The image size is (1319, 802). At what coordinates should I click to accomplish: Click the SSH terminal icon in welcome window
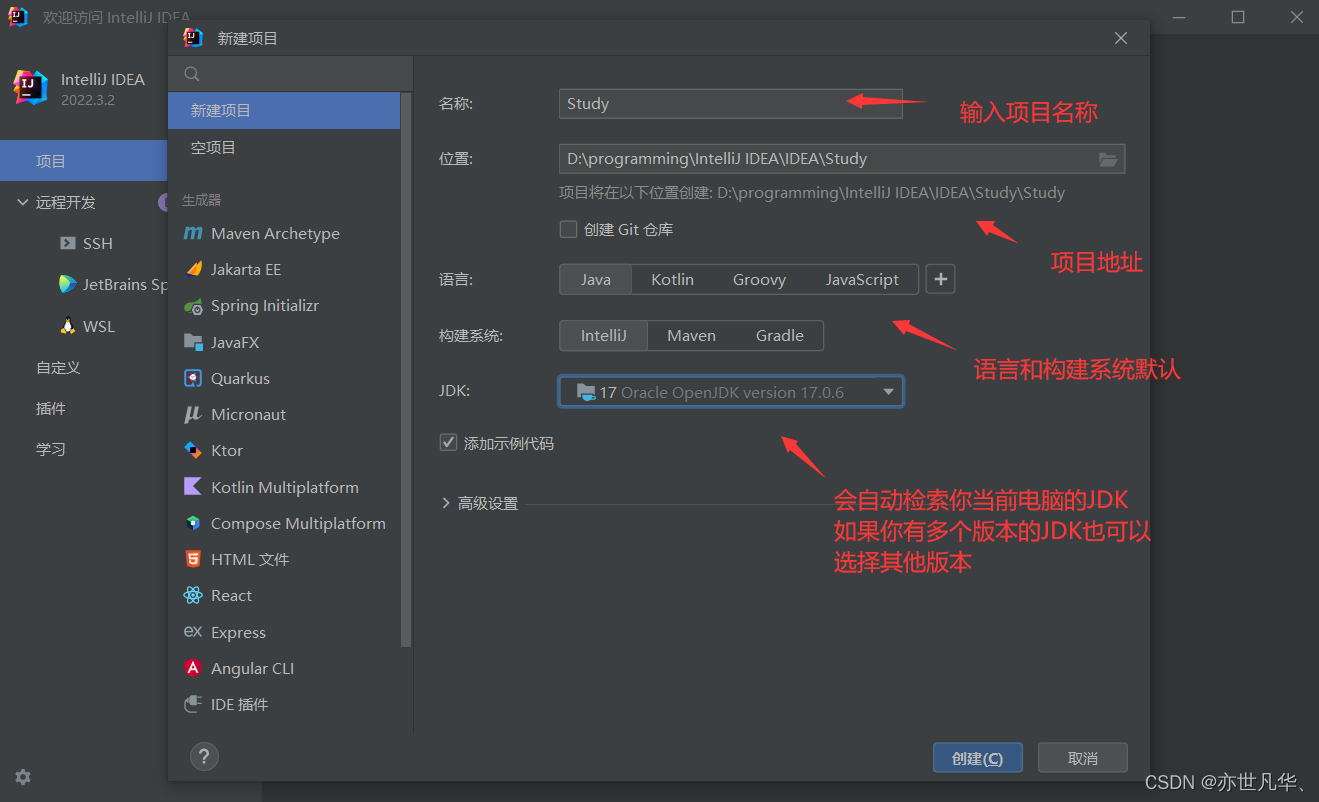point(67,243)
